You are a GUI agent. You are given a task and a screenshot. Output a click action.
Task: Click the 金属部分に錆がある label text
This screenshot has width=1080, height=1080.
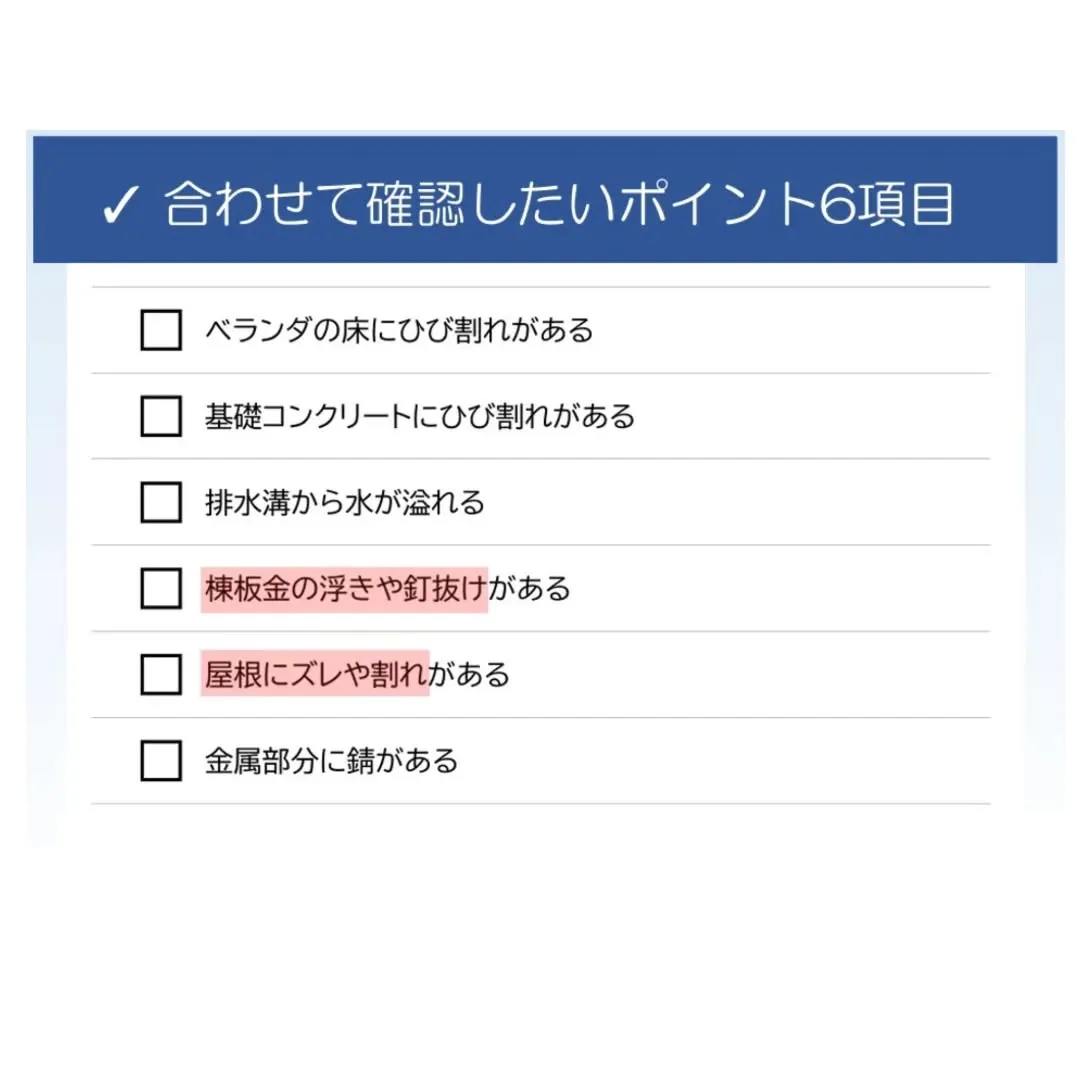tap(331, 761)
